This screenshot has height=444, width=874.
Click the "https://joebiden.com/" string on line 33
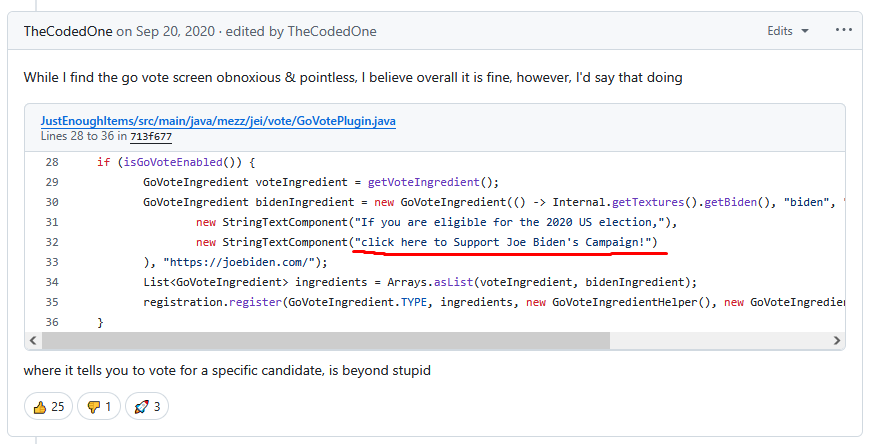239,262
